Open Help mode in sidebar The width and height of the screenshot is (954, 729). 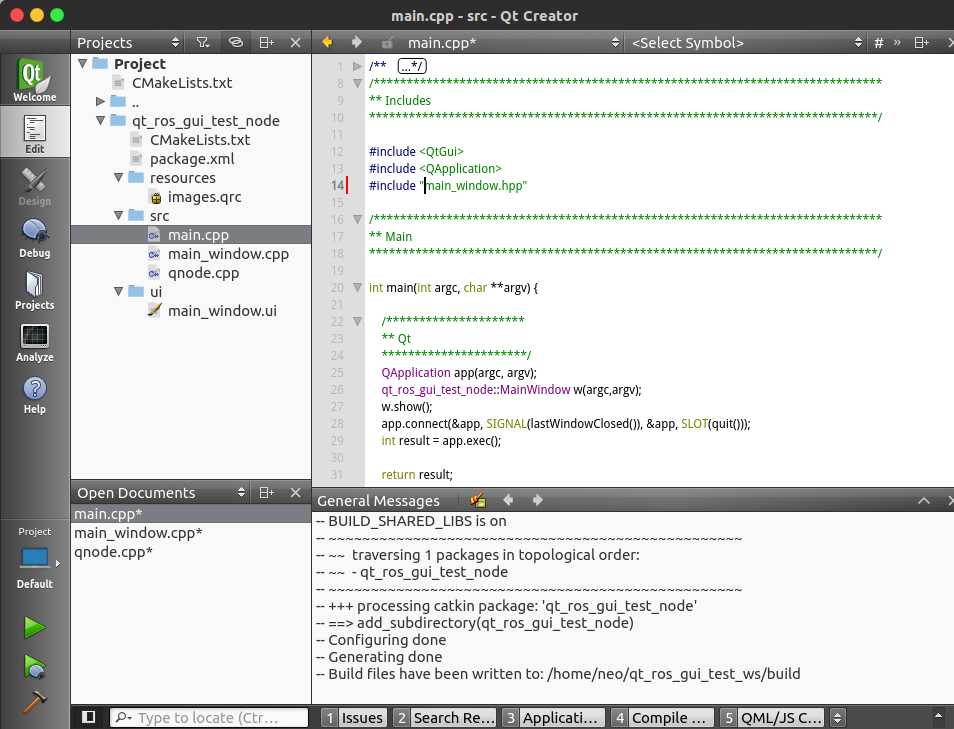[35, 394]
